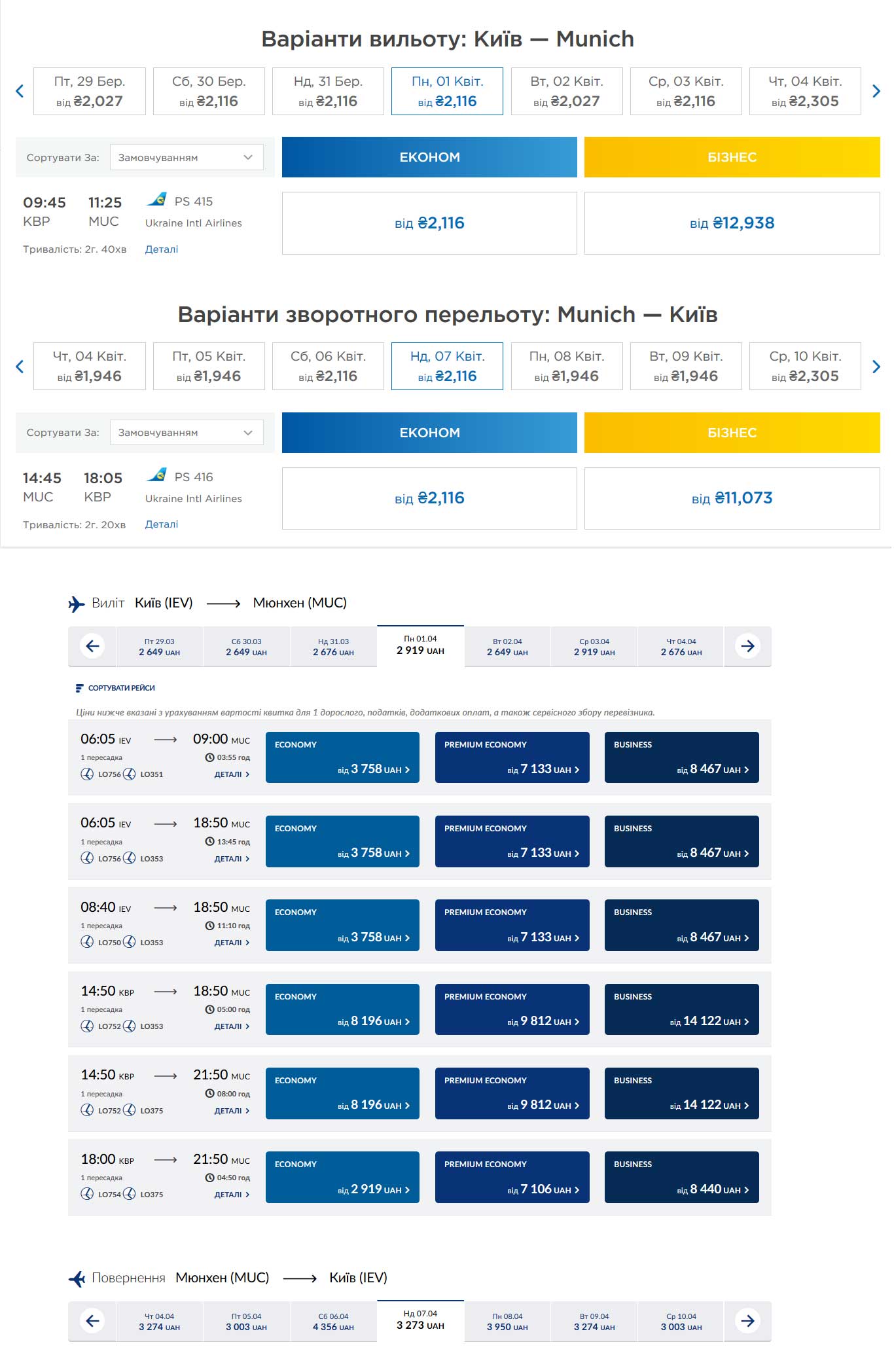Image resolution: width=894 pixels, height=1372 pixels.
Task: Click right arrow of Kyiv–Munich departure dates
Action: pos(876,92)
